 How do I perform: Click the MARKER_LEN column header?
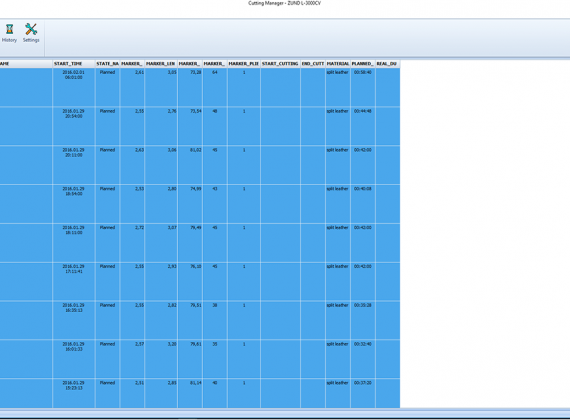click(x=161, y=64)
